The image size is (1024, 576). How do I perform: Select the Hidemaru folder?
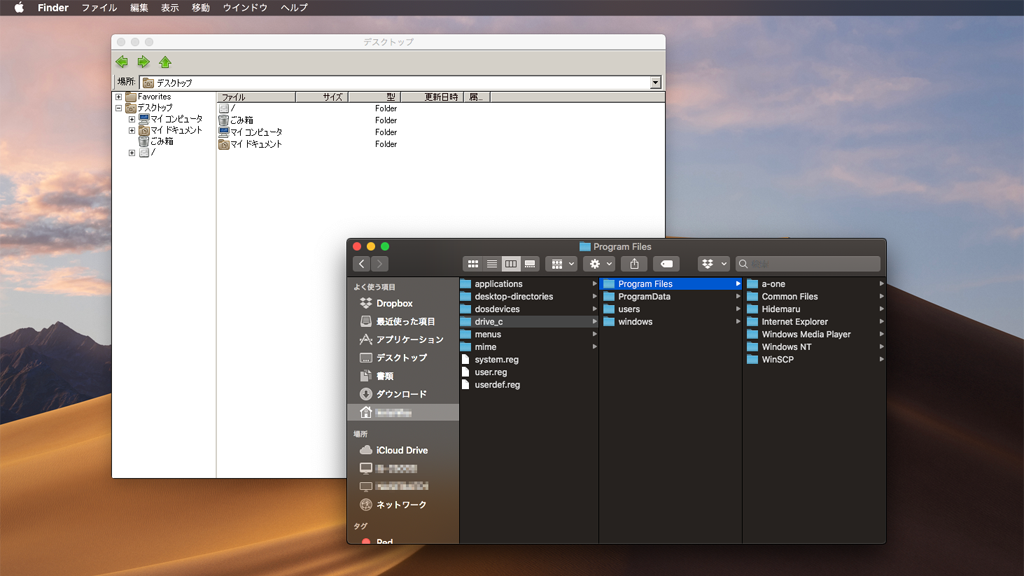(x=814, y=309)
